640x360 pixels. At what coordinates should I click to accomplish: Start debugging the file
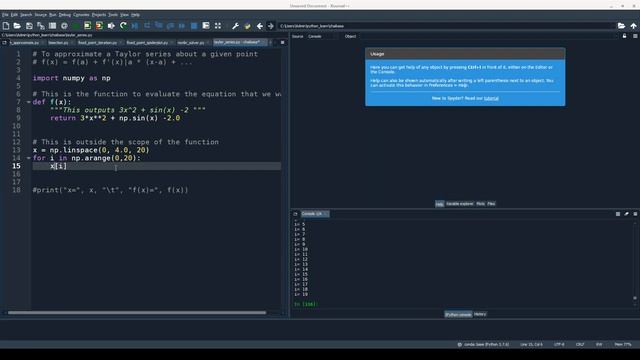(x=135, y=26)
